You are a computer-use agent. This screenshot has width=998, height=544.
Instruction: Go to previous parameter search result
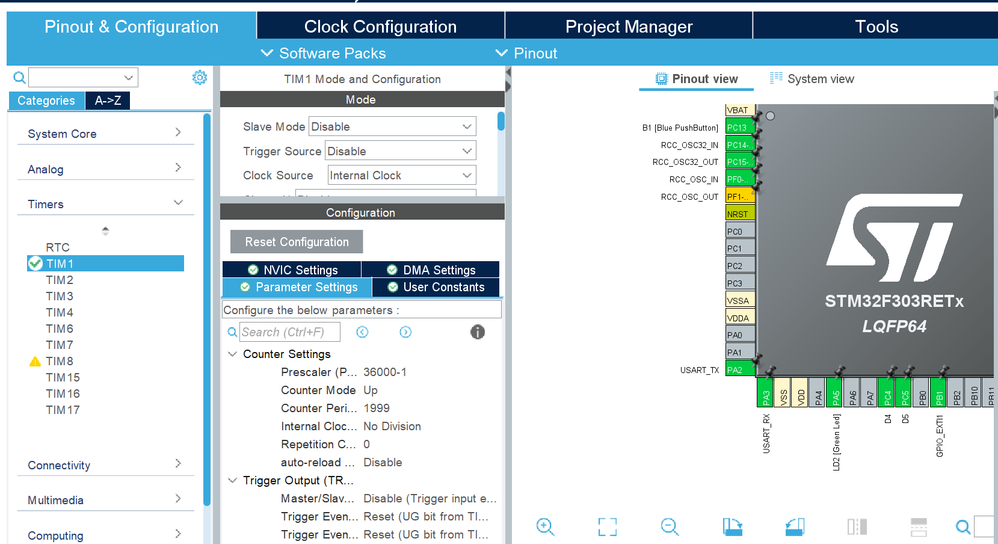(362, 332)
